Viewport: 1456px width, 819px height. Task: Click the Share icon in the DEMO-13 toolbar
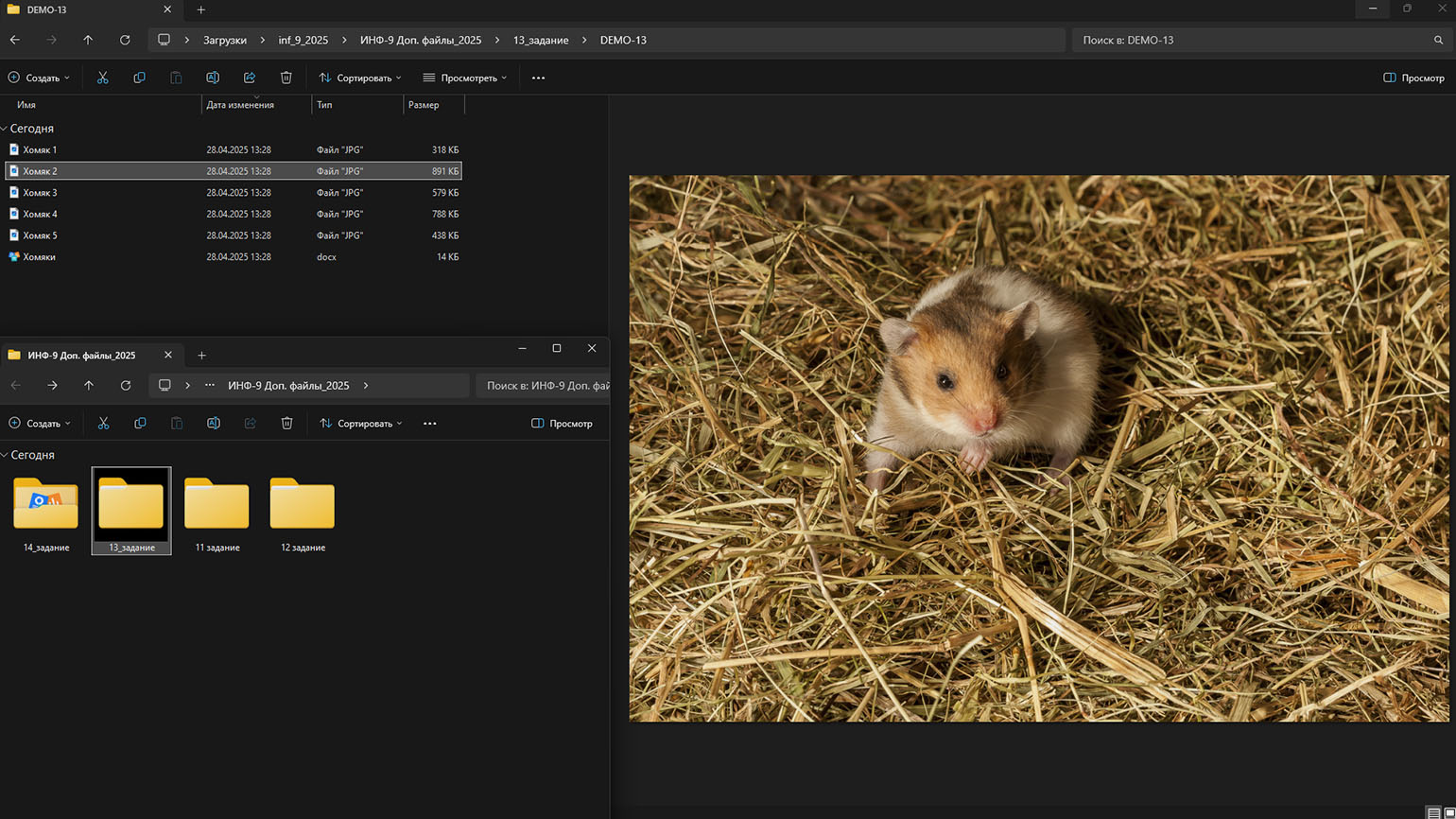[x=250, y=78]
